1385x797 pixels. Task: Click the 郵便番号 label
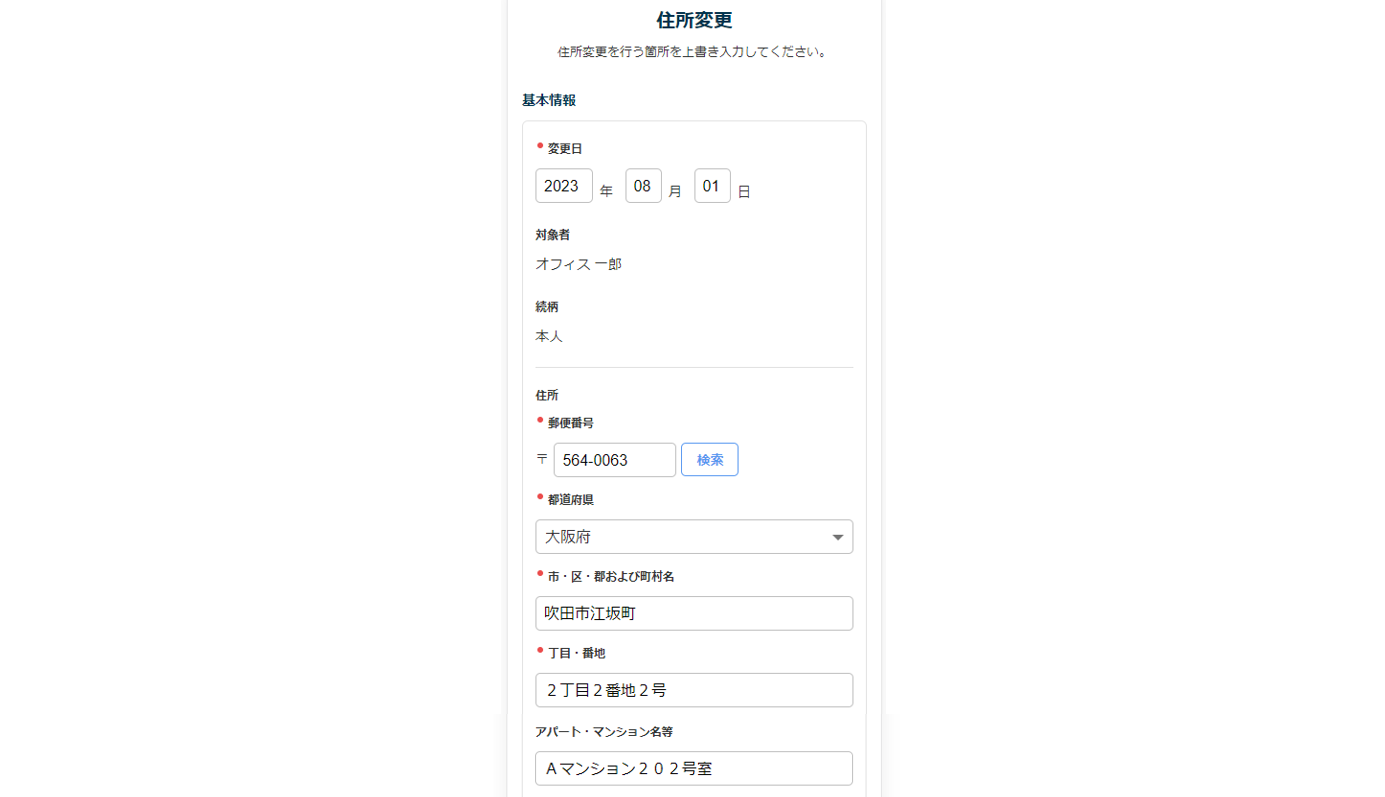coord(571,423)
